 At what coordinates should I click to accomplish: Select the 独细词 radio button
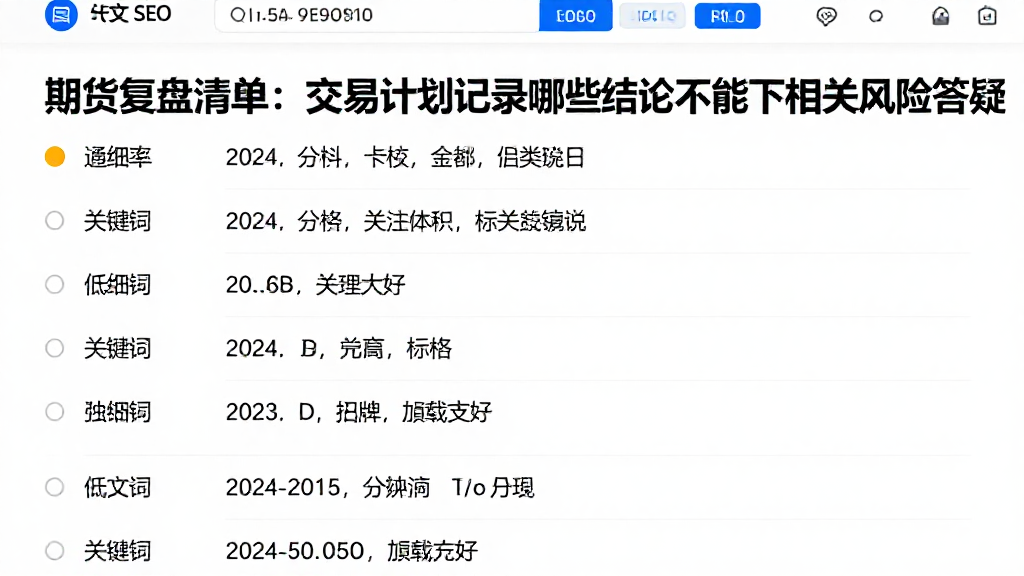tap(55, 412)
